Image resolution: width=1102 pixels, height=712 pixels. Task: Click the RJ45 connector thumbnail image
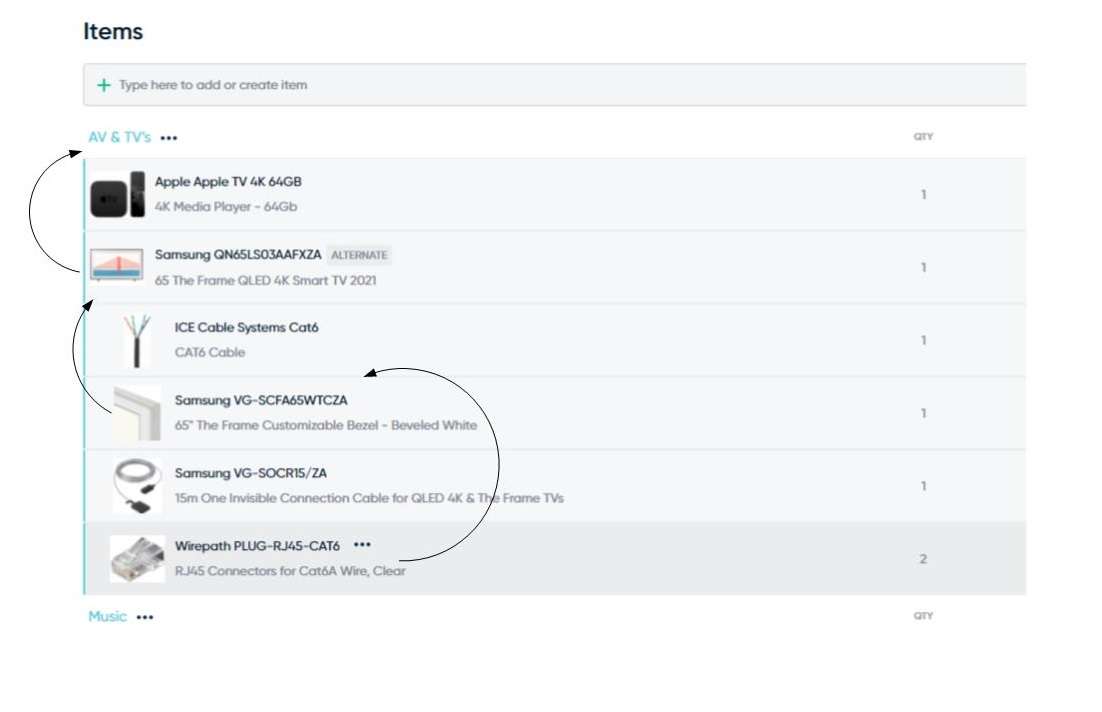point(137,559)
